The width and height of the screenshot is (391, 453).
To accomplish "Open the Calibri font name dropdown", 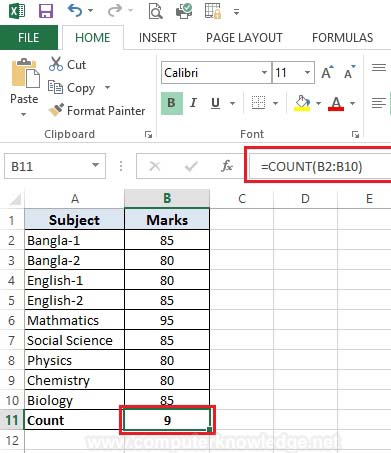I will pos(264,72).
